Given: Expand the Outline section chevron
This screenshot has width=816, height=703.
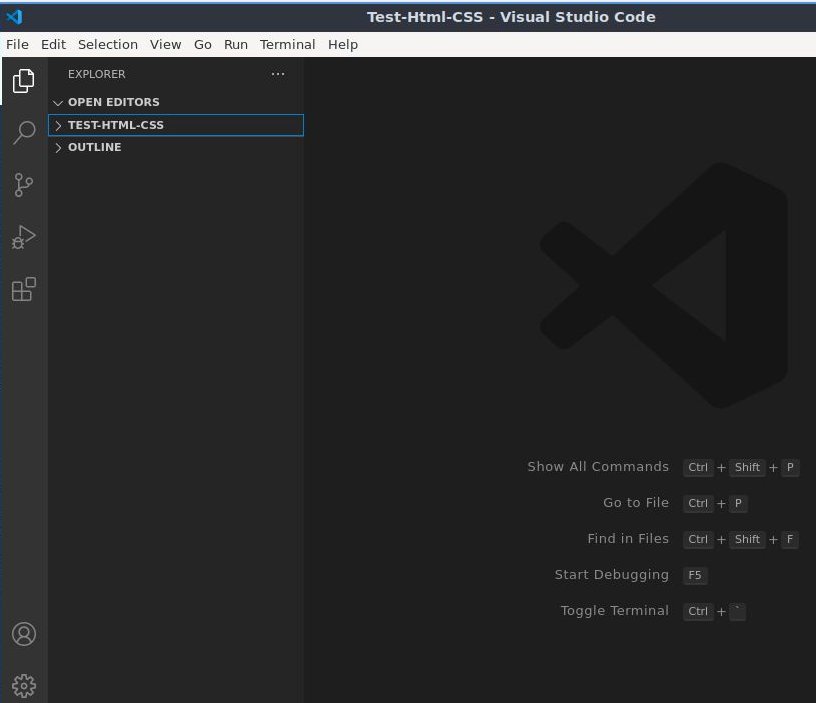Looking at the screenshot, I should 58,148.
